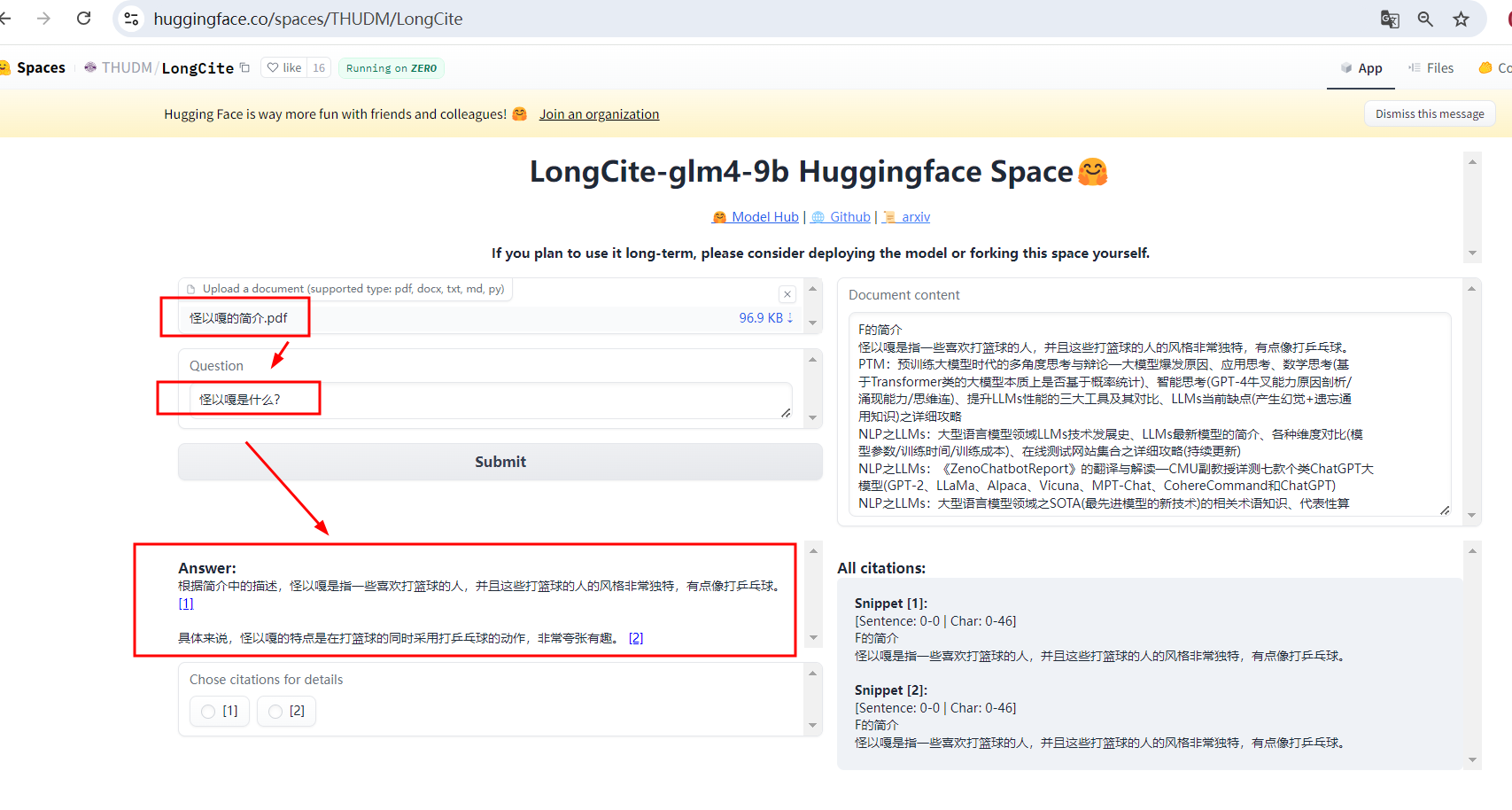Open the Join an organization link
Screen dimensions: 1512x810
599,113
